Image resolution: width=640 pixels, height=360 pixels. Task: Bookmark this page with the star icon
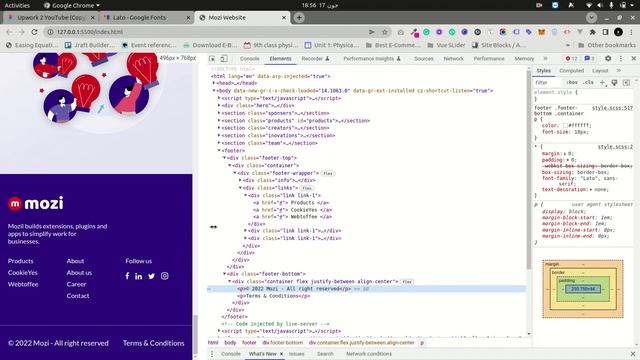pos(384,32)
